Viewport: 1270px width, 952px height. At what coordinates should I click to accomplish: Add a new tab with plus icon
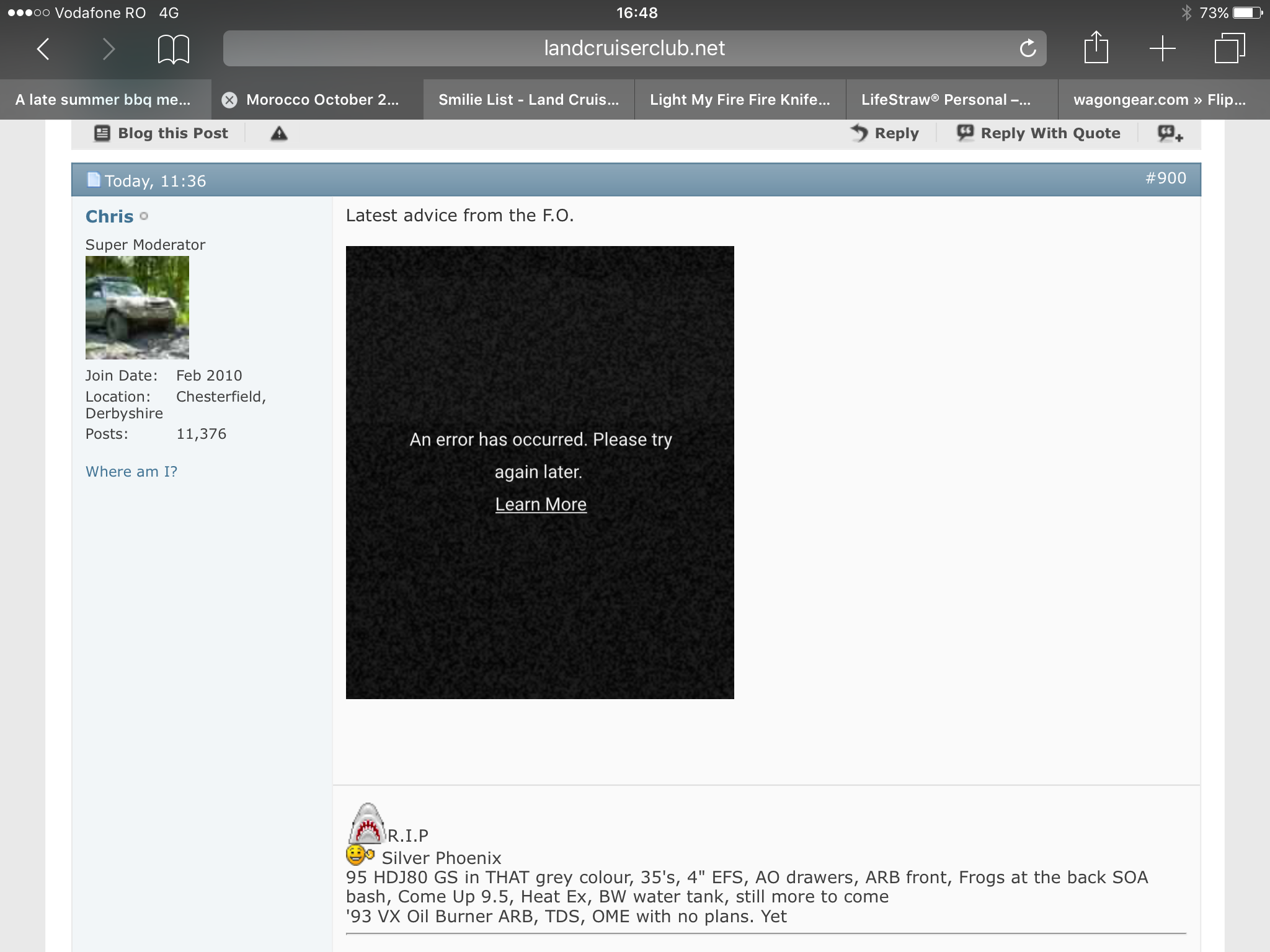click(1162, 48)
